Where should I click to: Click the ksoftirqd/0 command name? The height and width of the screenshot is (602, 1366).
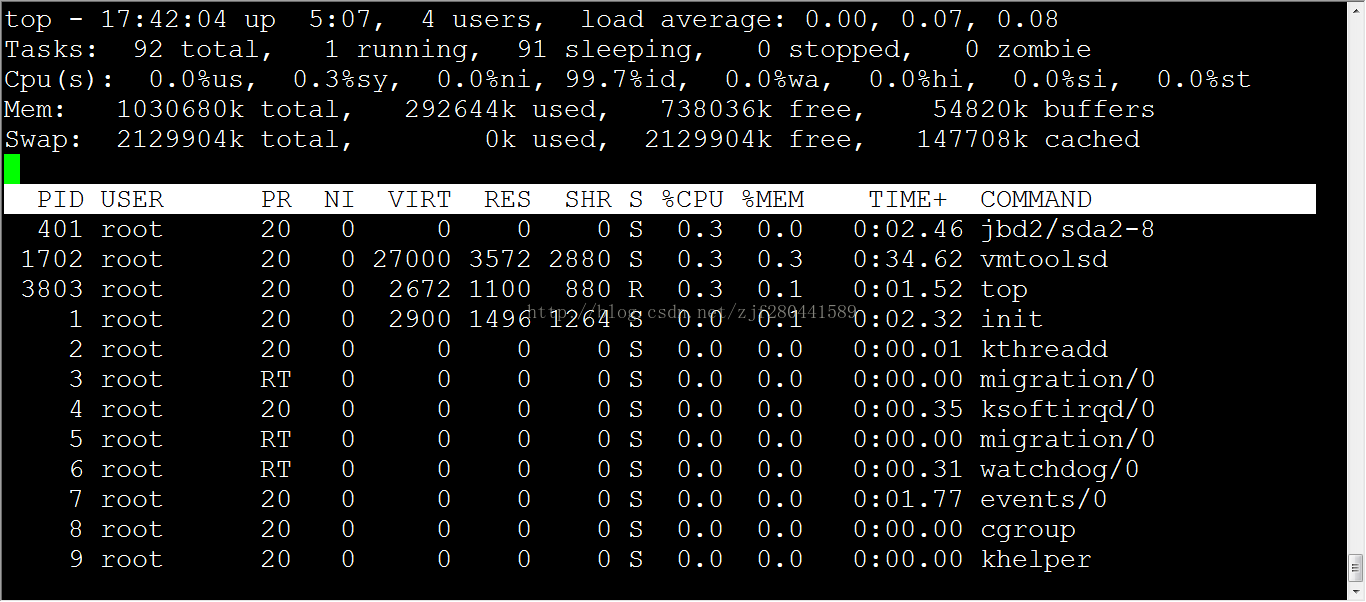click(x=1068, y=409)
